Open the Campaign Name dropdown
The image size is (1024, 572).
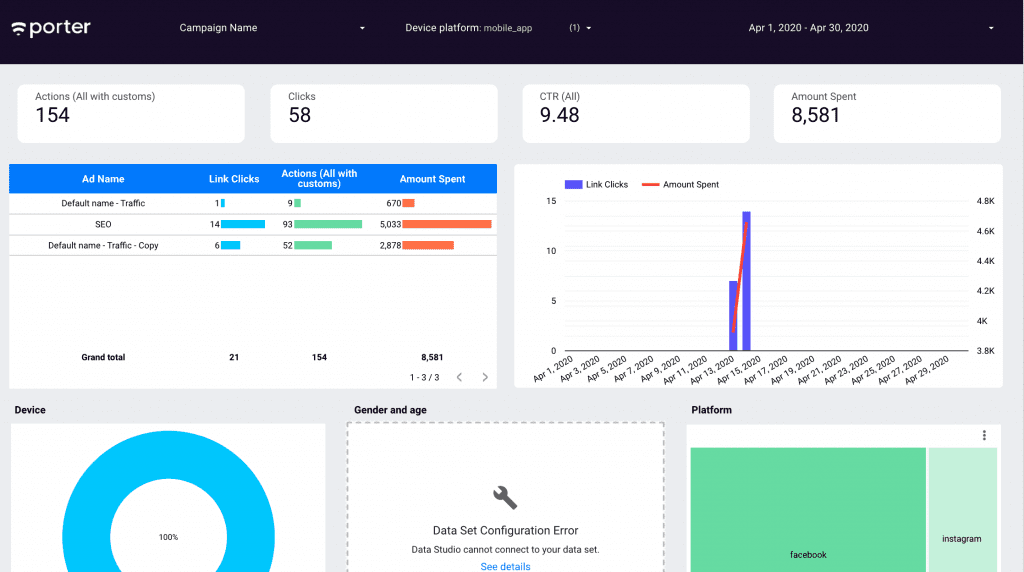click(x=272, y=28)
